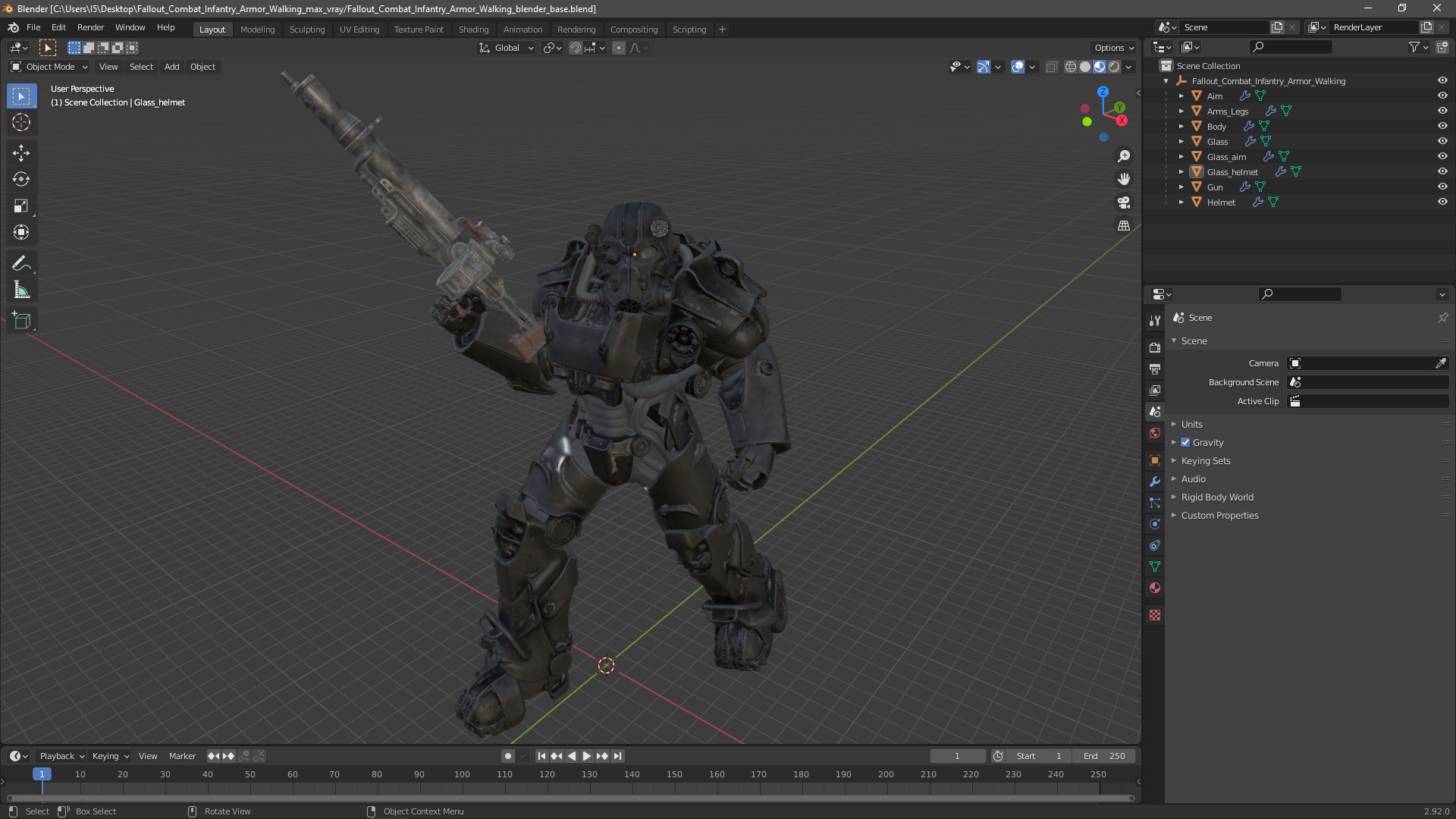Open the Render menu

click(x=90, y=27)
